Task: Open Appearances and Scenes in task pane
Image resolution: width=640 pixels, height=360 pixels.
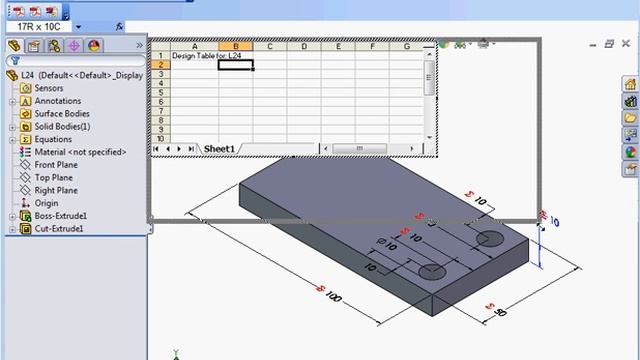Action: click(630, 152)
